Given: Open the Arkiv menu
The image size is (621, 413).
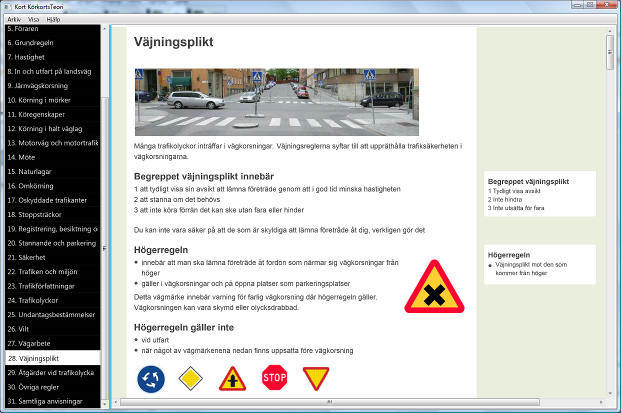Looking at the screenshot, I should [x=14, y=19].
